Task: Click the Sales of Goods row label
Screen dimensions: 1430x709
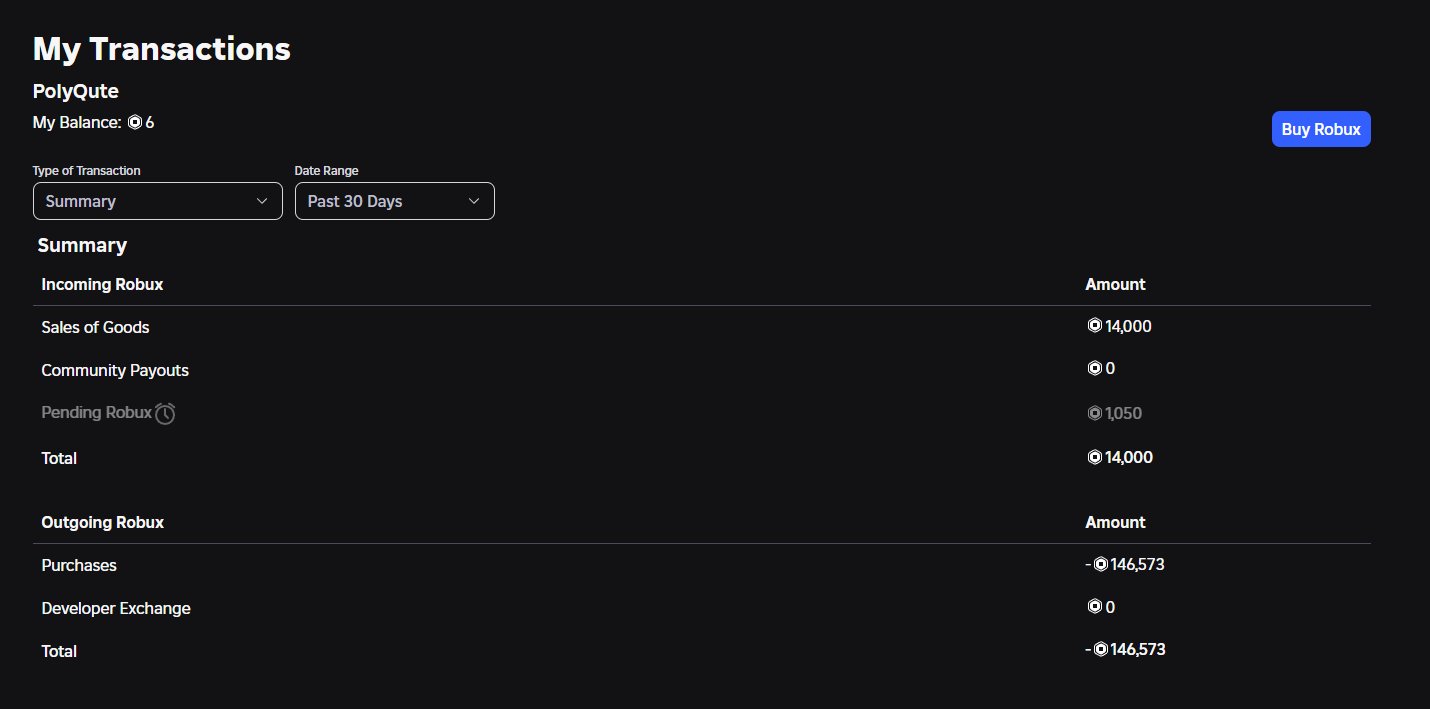Action: point(95,327)
